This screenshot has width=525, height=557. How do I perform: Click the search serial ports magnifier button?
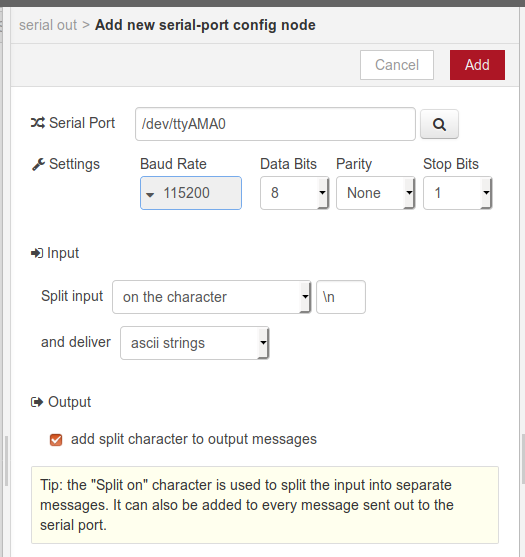[x=439, y=124]
